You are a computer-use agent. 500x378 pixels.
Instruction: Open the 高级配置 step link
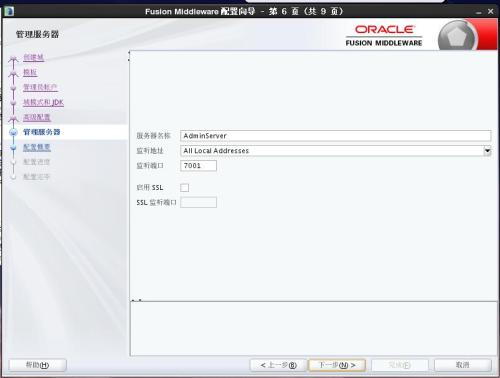pyautogui.click(x=37, y=117)
